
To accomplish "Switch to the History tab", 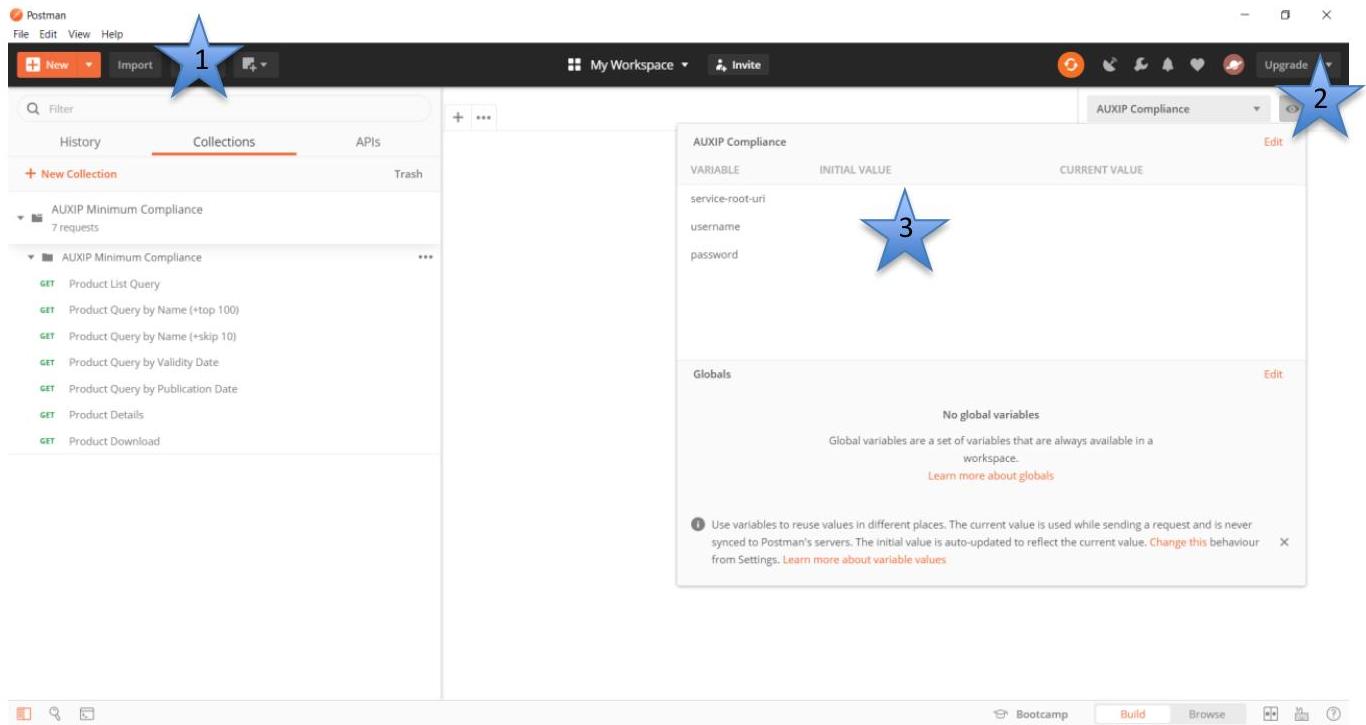I will click(80, 142).
